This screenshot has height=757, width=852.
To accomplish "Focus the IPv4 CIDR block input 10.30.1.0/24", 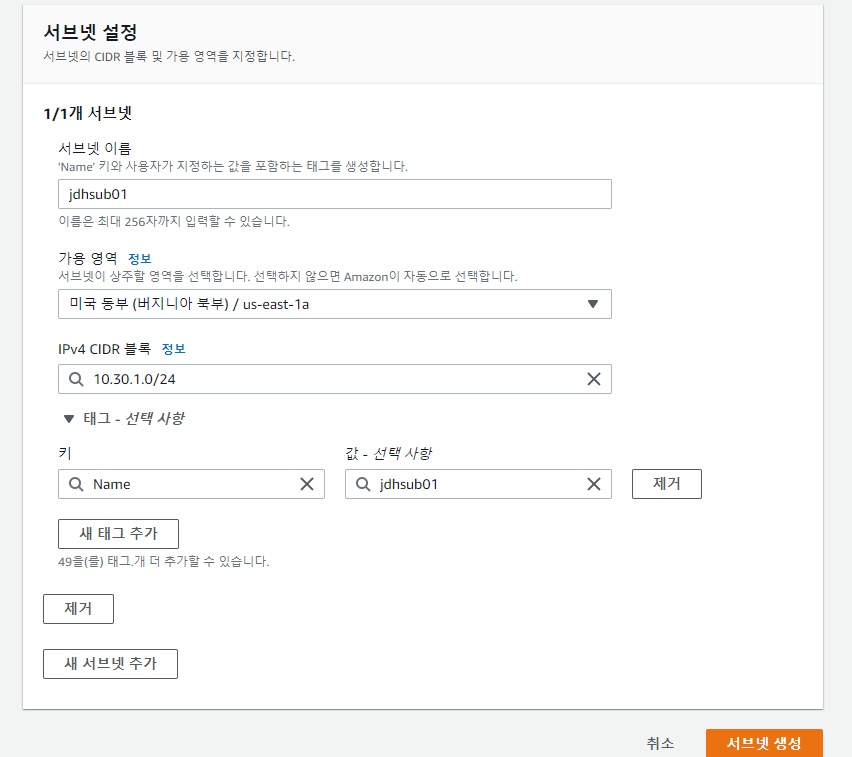I will pyautogui.click(x=335, y=379).
